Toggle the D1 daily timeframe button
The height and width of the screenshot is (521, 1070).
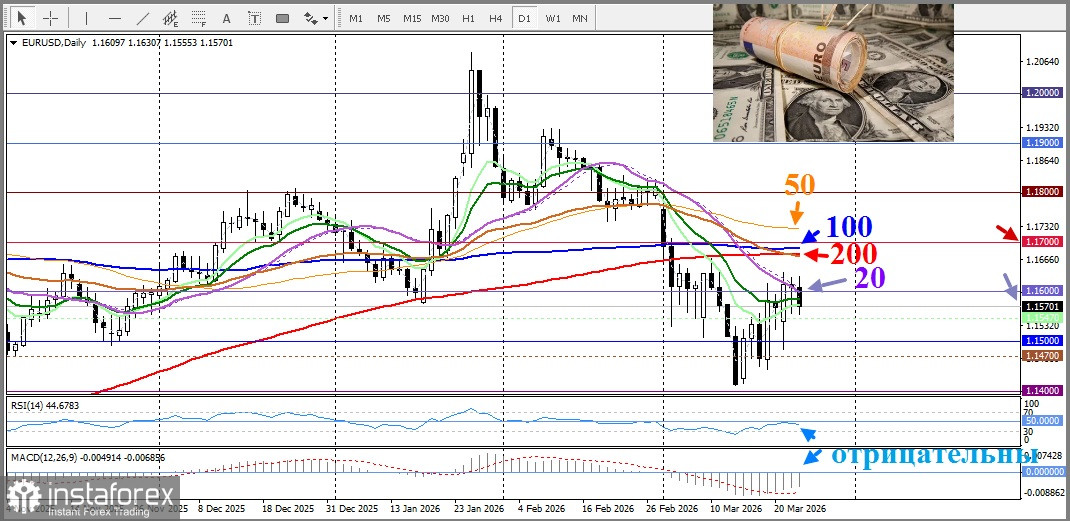pos(524,18)
